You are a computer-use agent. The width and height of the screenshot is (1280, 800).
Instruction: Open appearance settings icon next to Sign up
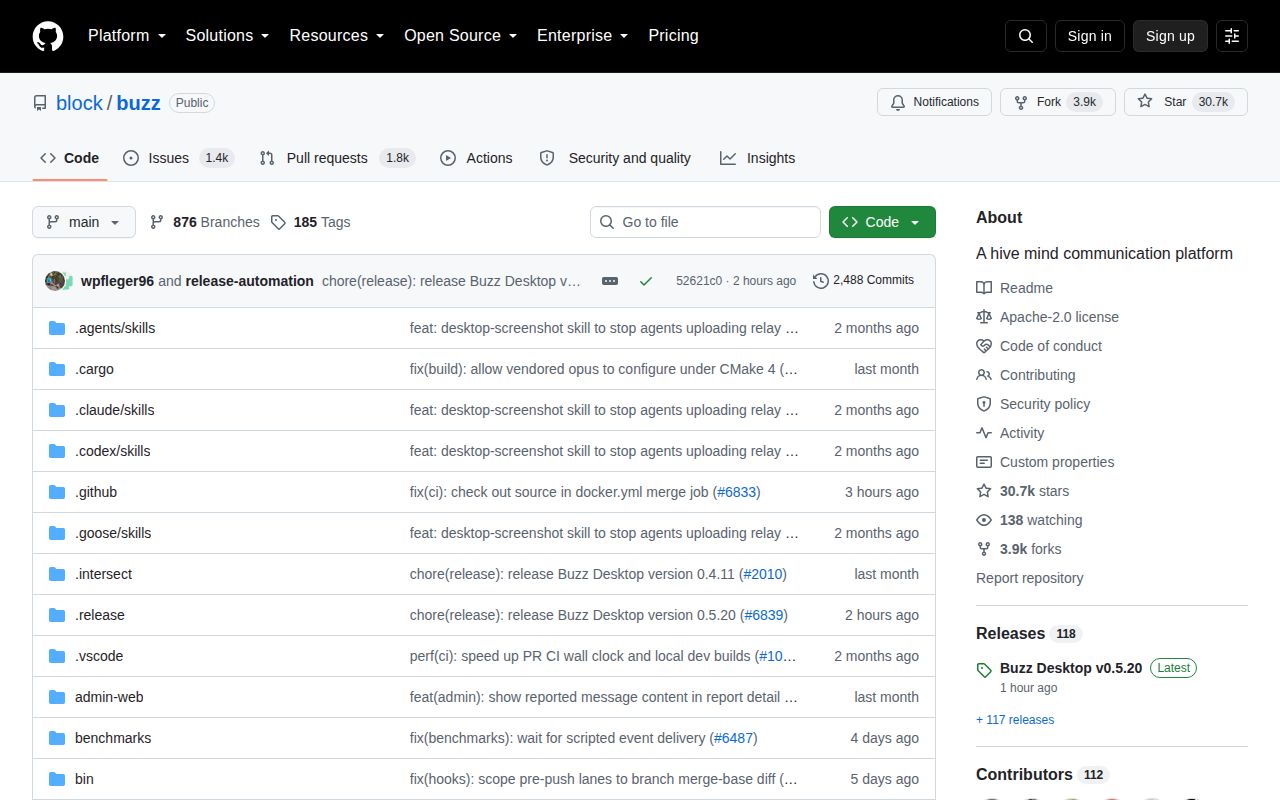[1232, 36]
